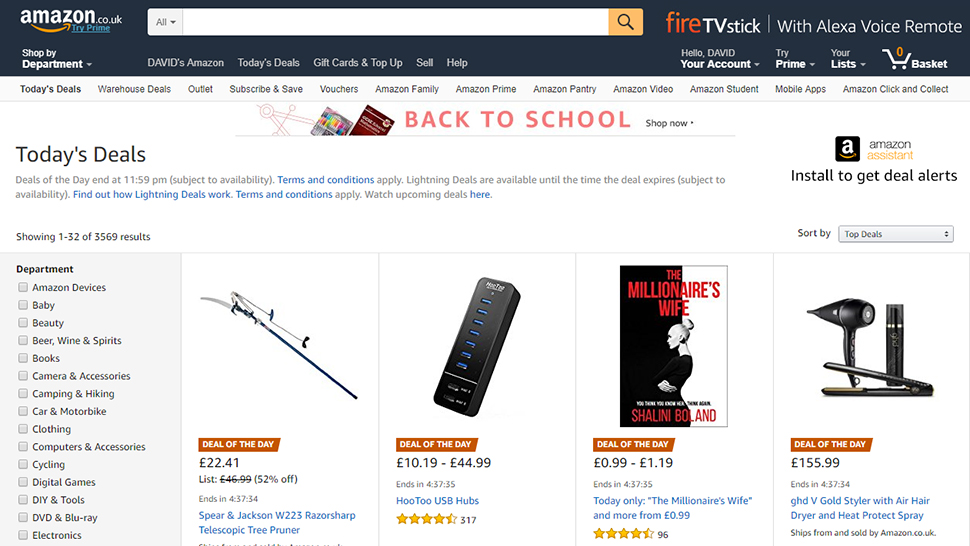Go to Amazon.co.uk home logo
This screenshot has height=546, width=970.
coord(71,20)
